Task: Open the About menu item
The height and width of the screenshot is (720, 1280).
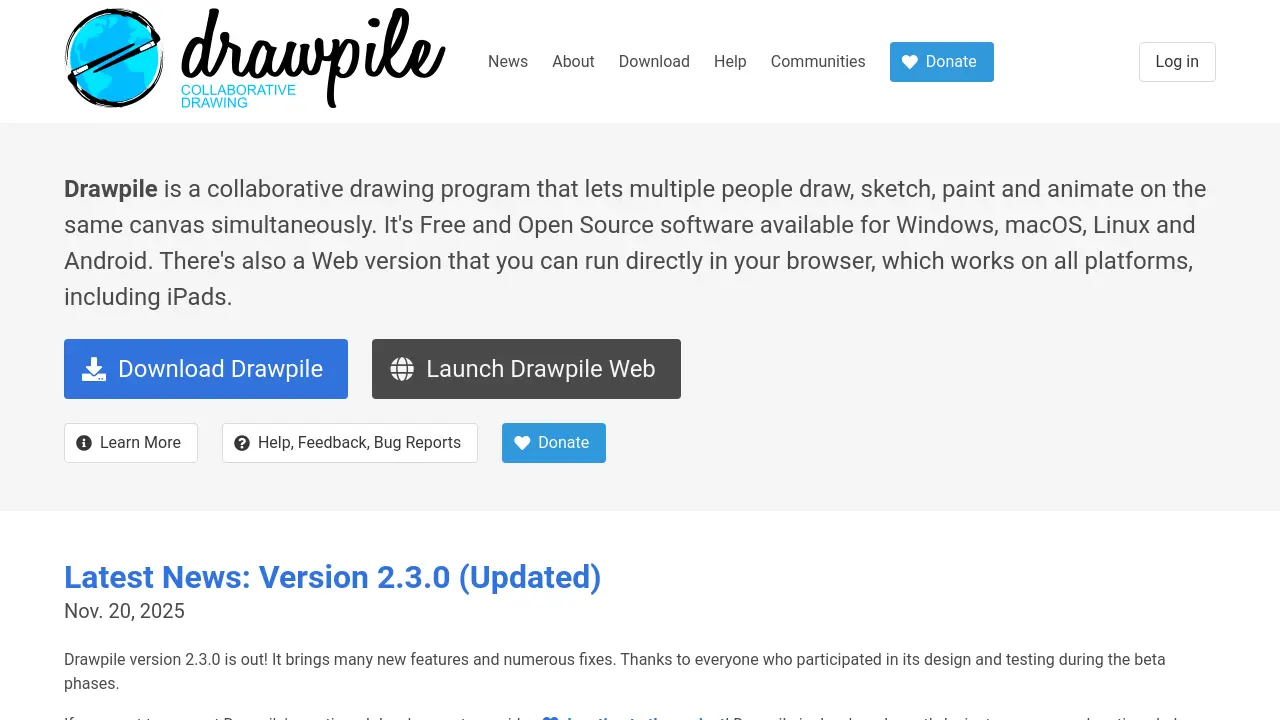Action: point(573,62)
